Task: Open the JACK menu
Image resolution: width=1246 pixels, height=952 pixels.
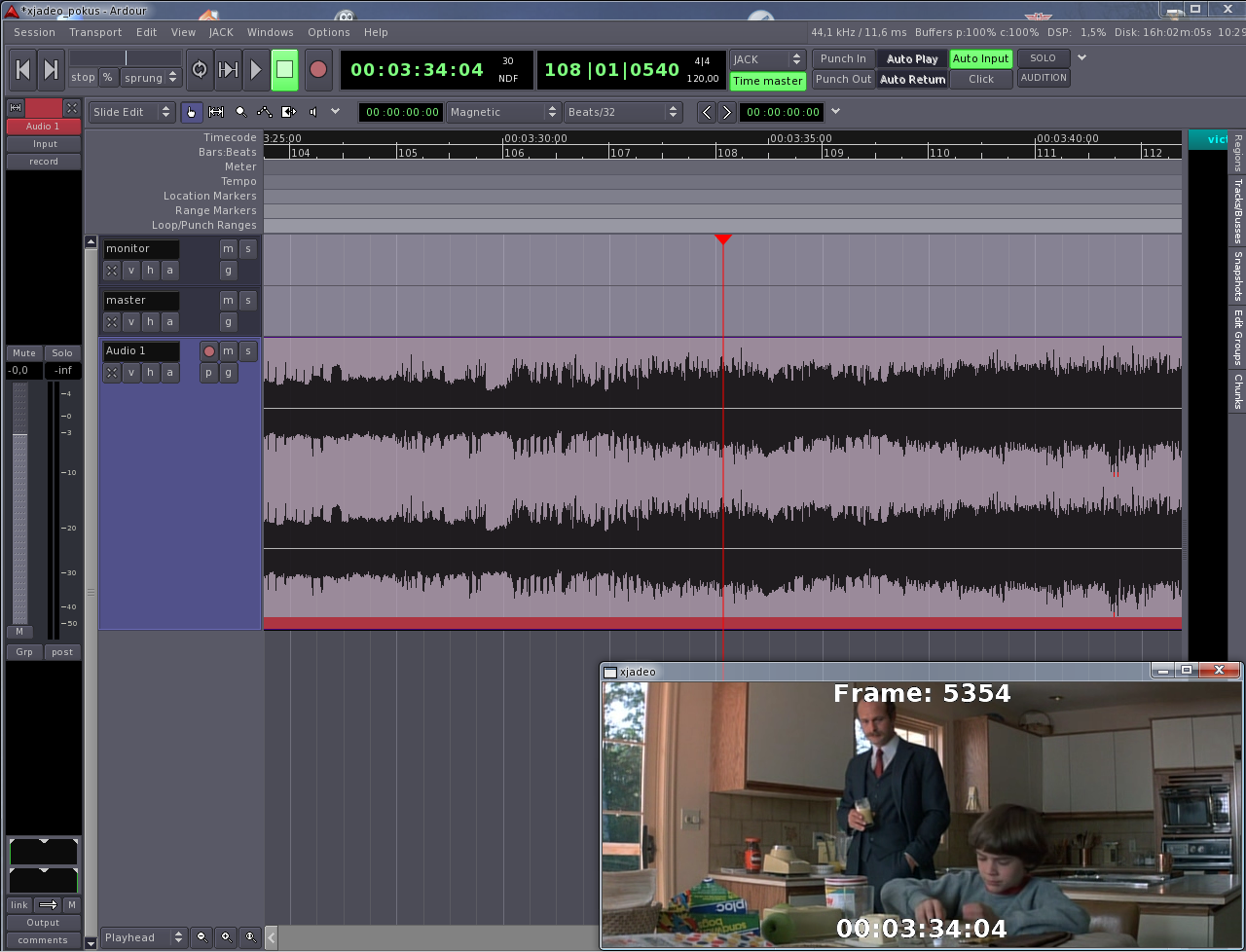Action: (221, 32)
